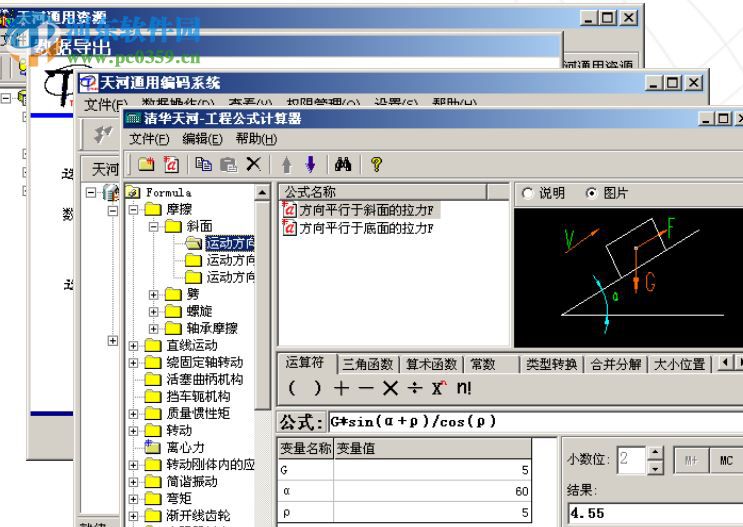Screen dimensions: 743x527
Task: Select the 说明 radio button
Action: tap(527, 193)
